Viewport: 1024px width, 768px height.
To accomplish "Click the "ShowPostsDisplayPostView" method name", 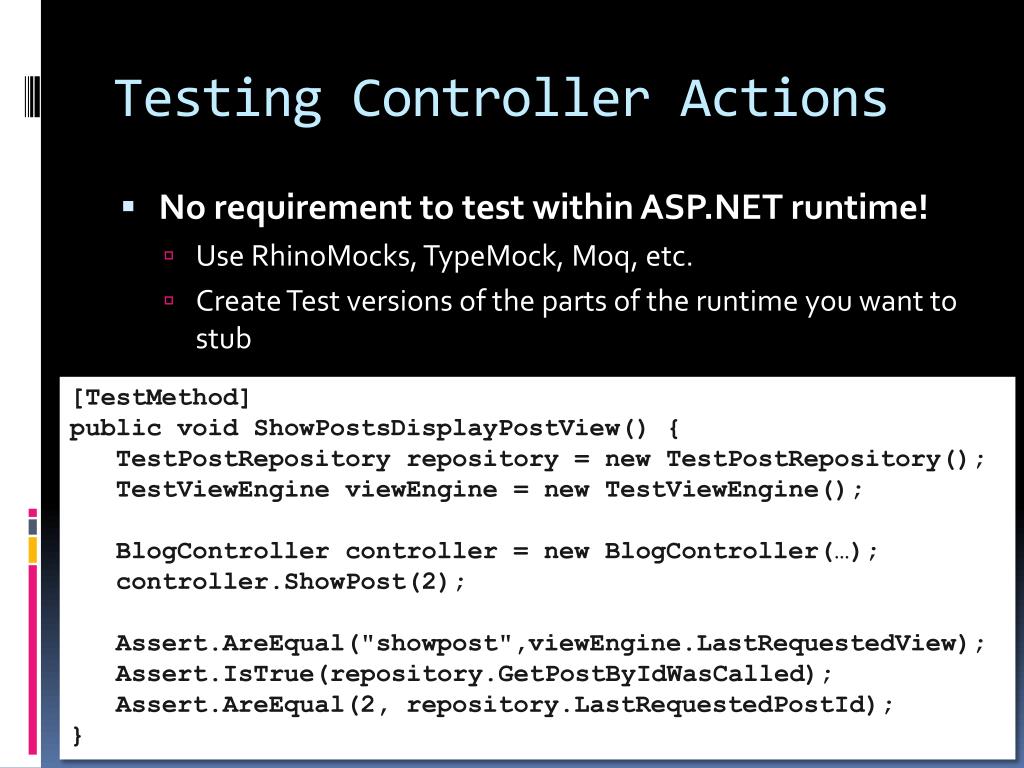I will point(437,428).
